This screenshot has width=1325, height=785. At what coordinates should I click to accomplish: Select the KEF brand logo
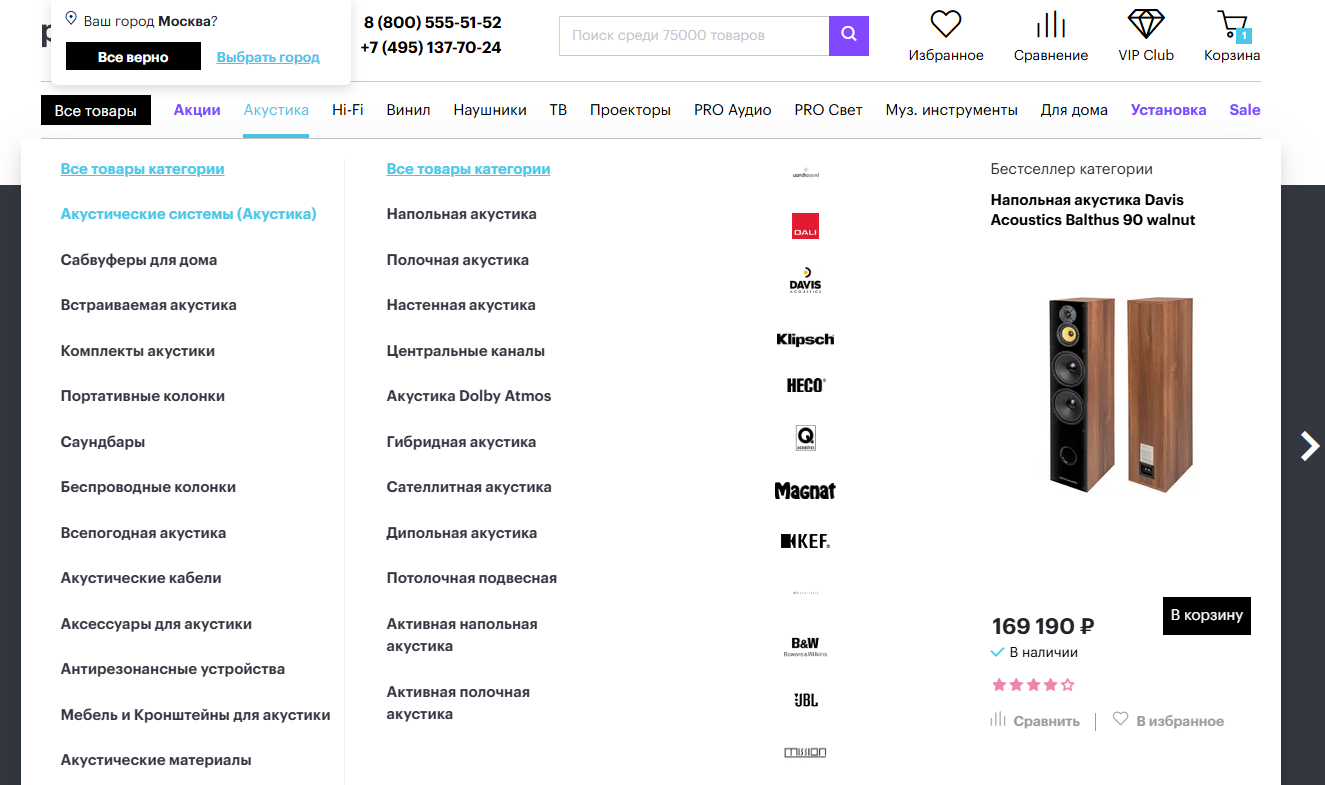tap(805, 541)
